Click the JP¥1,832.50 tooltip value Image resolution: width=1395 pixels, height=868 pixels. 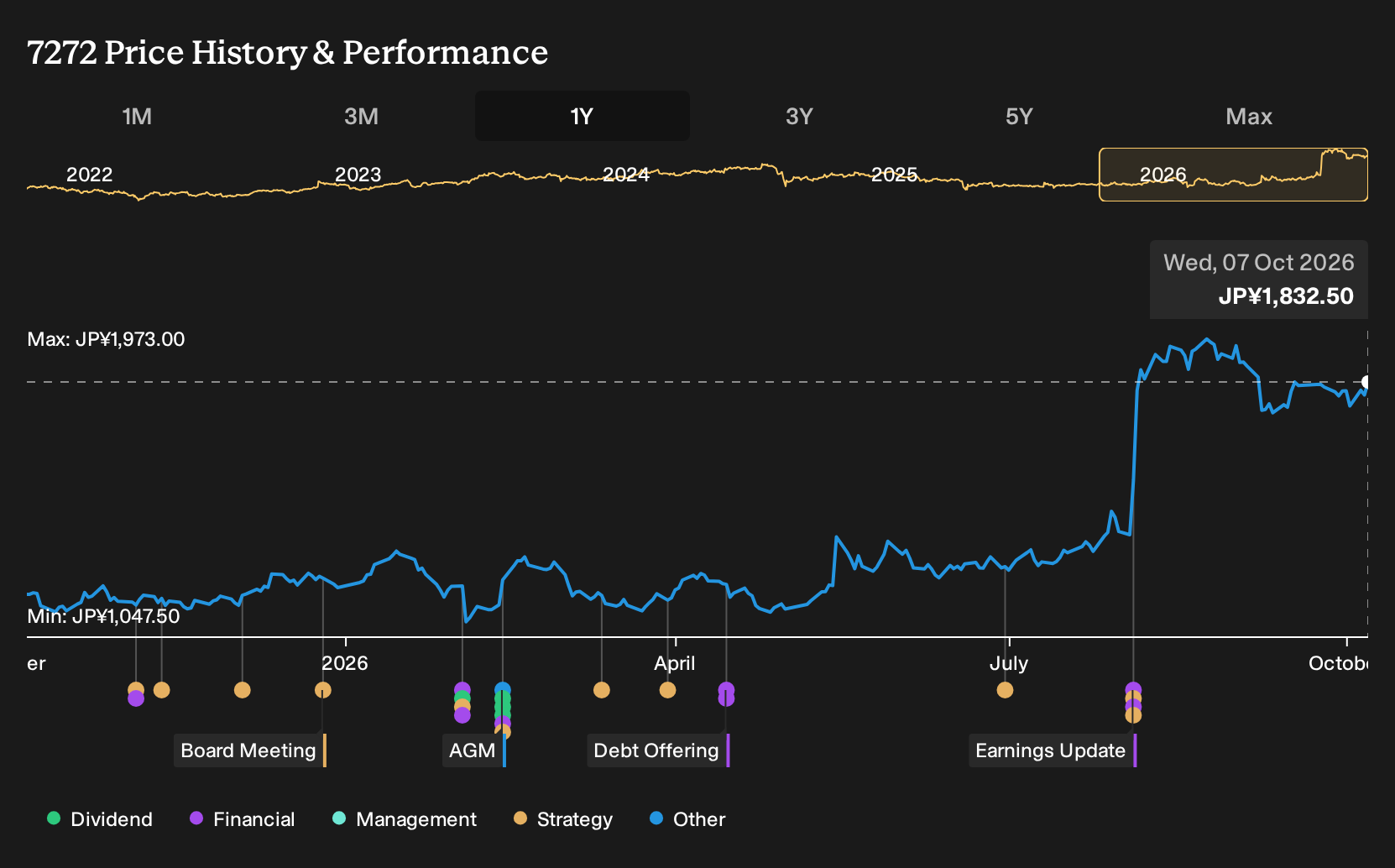[x=1286, y=296]
